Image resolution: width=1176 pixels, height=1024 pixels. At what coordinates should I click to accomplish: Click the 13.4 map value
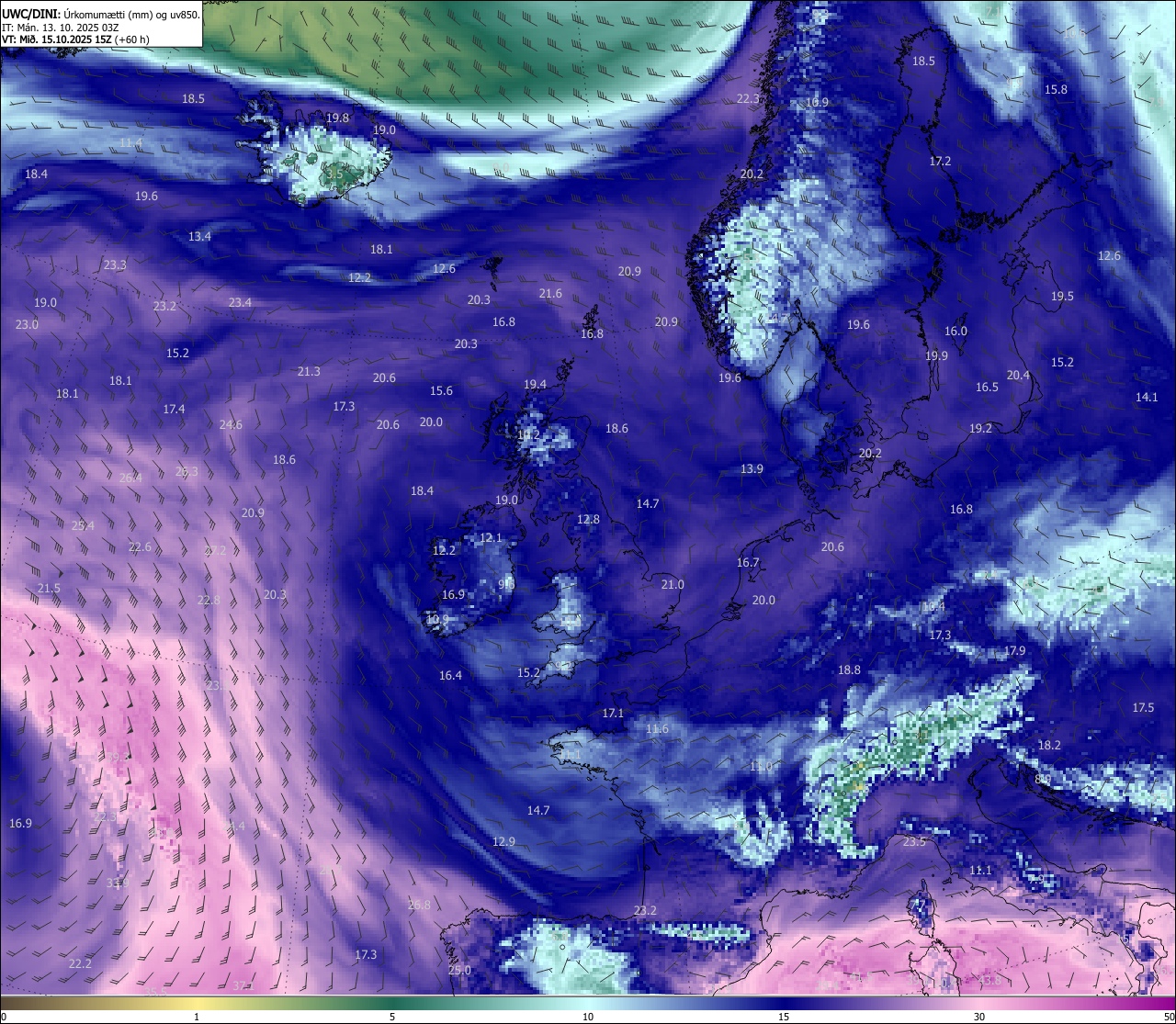199,237
